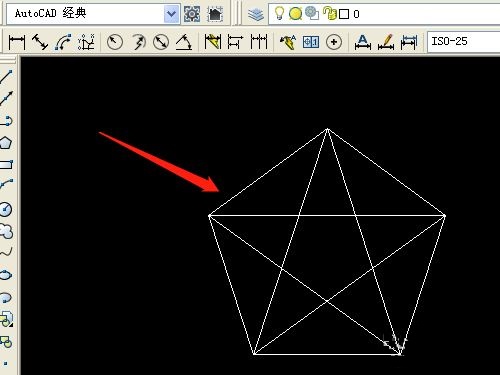Start the Quick Leader tool
This screenshot has height=375, width=500.
tap(288, 42)
